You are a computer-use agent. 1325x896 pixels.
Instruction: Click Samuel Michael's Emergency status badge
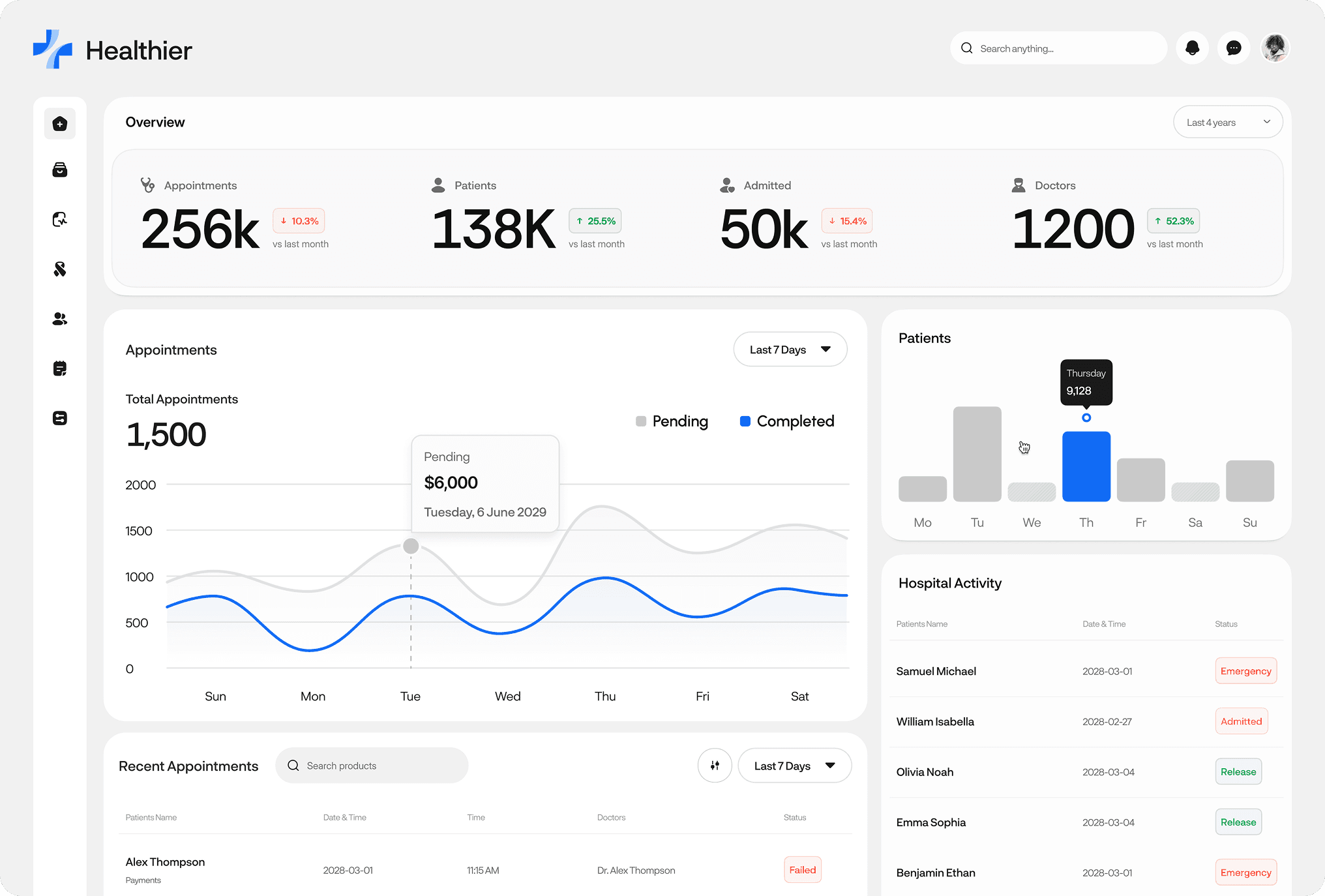point(1245,671)
